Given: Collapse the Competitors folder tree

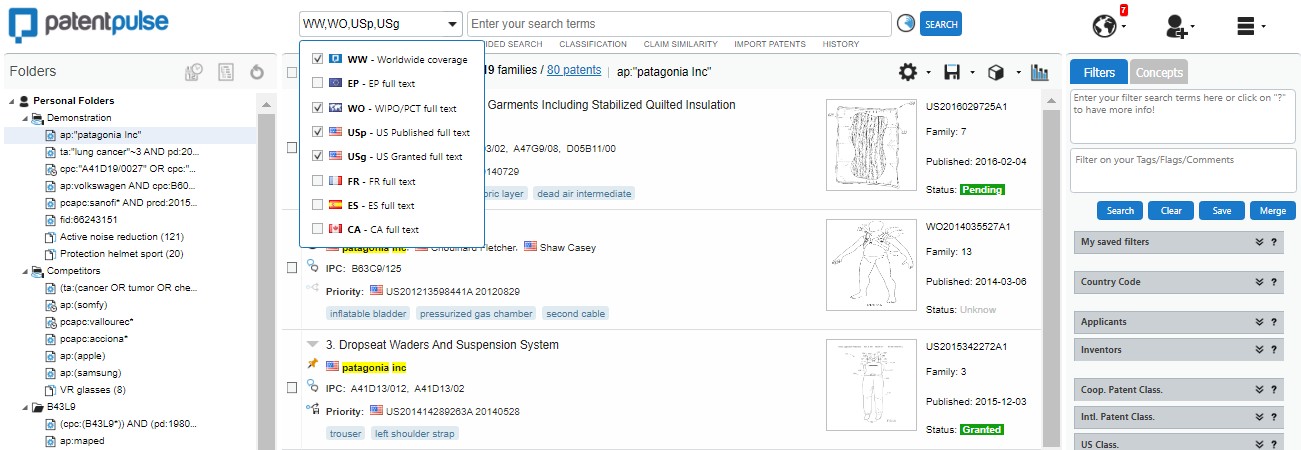Looking at the screenshot, I should point(24,271).
